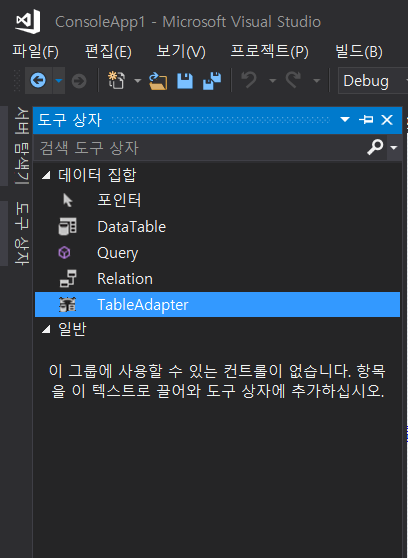
Task: Click the New Project toolbar icon
Action: coord(116,80)
